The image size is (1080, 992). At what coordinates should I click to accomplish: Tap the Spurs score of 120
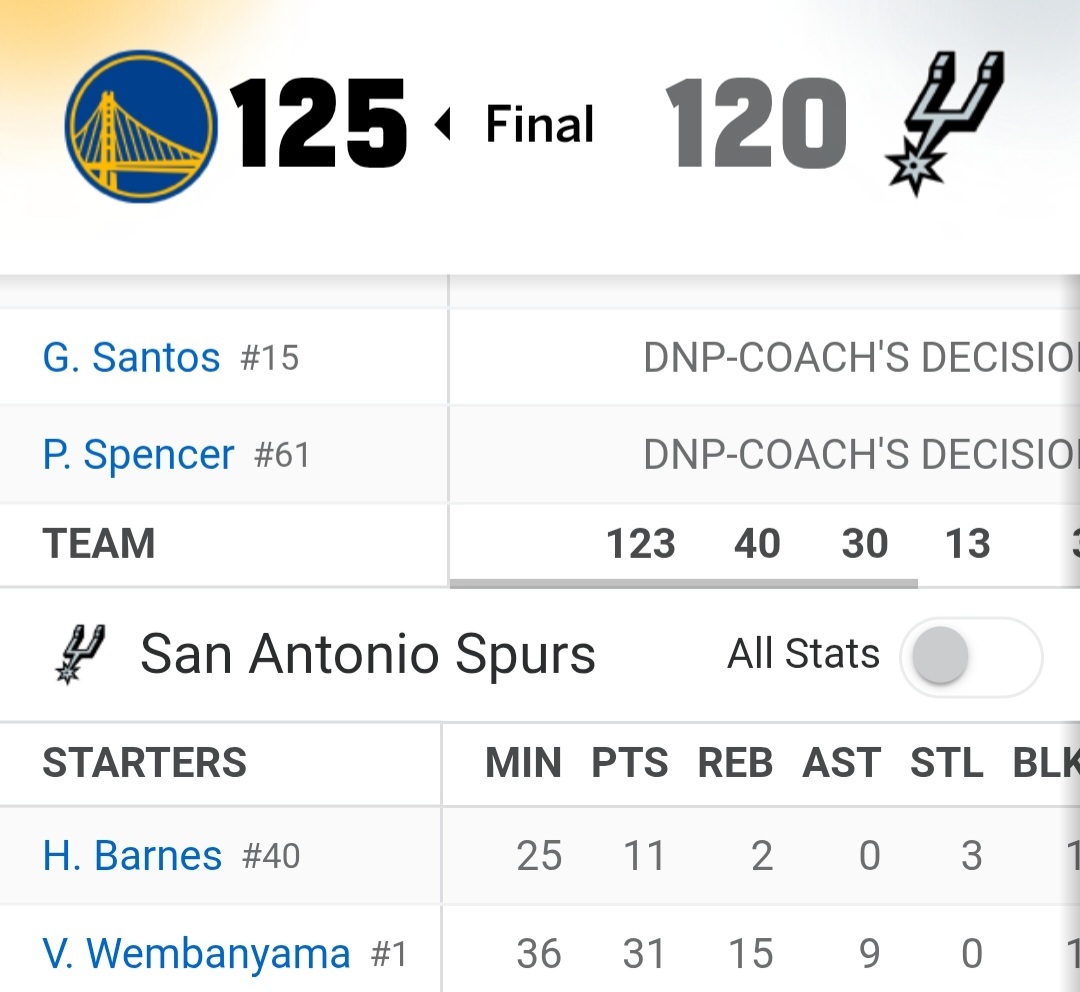click(755, 124)
